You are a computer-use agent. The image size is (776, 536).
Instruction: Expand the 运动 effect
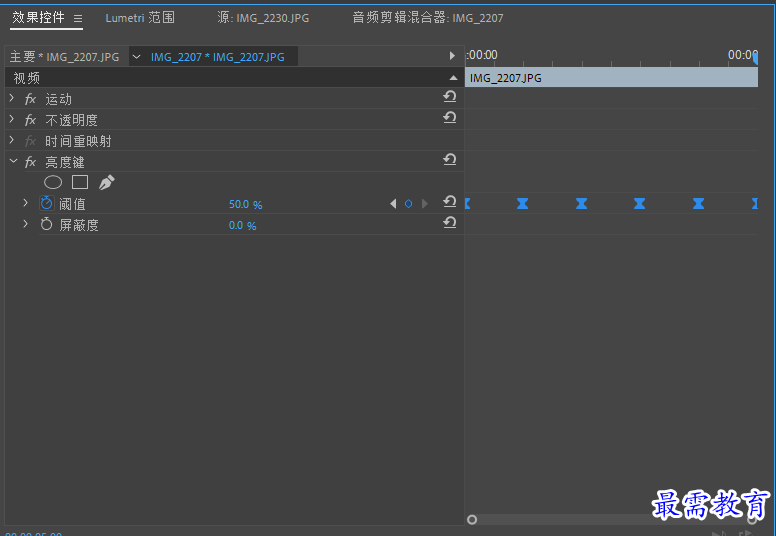(12, 98)
